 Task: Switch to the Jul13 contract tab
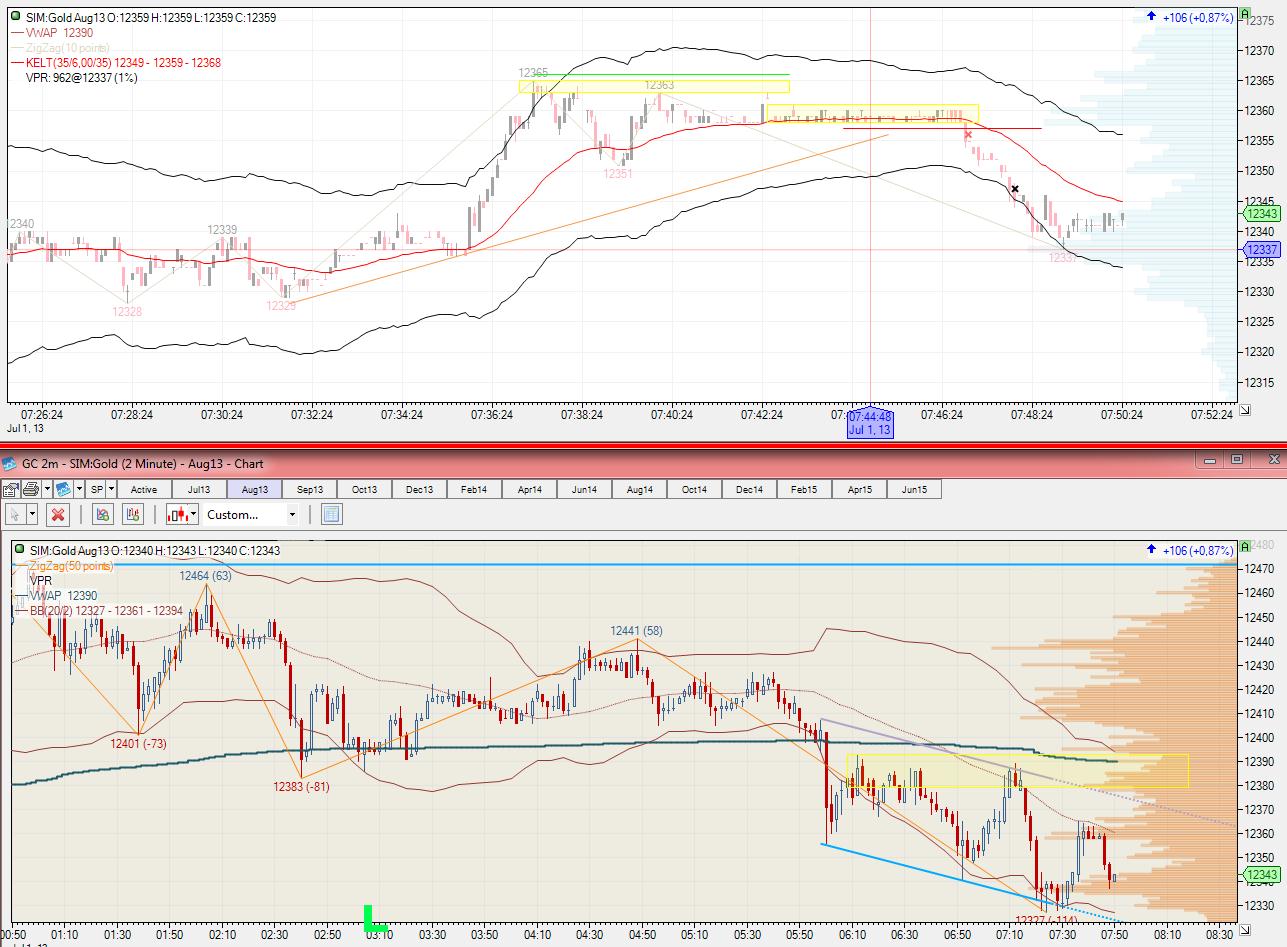click(x=199, y=489)
